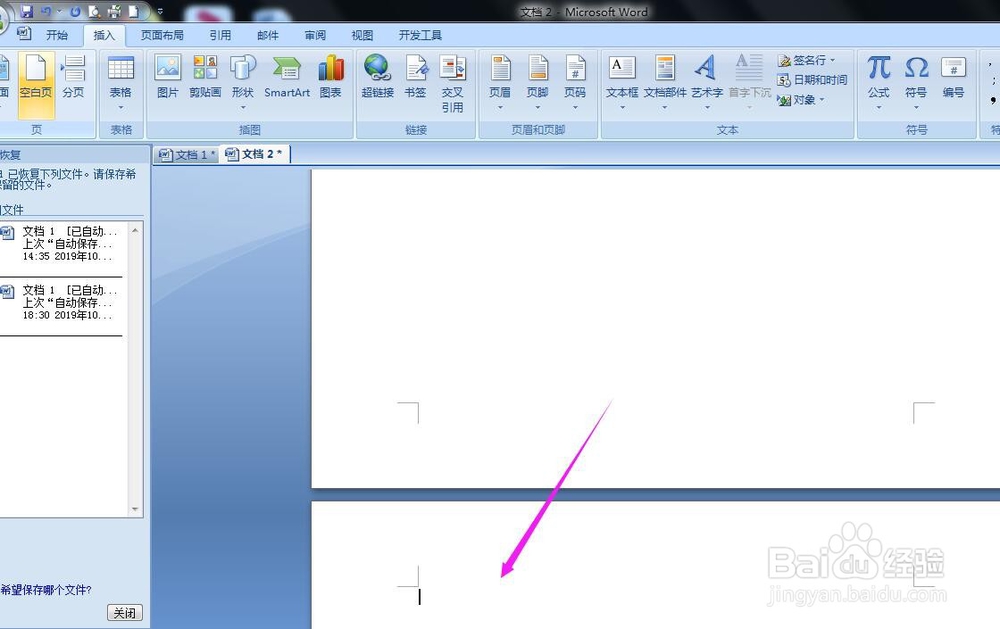Insert a SmartArt graphic
The height and width of the screenshot is (629, 1000).
[x=287, y=77]
